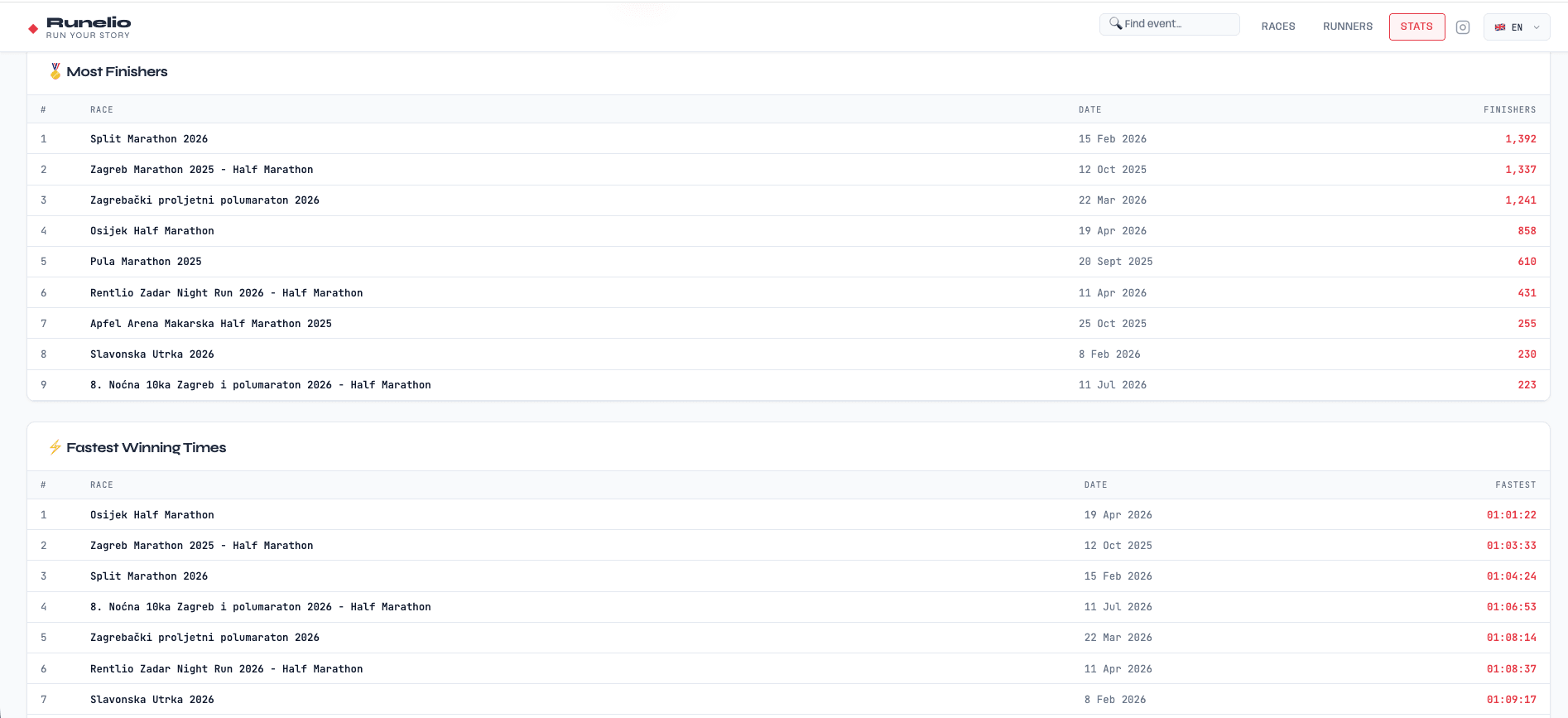Select 8. Noćna 10ka Zagreb in Most Finishers
This screenshot has height=718, width=1568.
(x=261, y=385)
